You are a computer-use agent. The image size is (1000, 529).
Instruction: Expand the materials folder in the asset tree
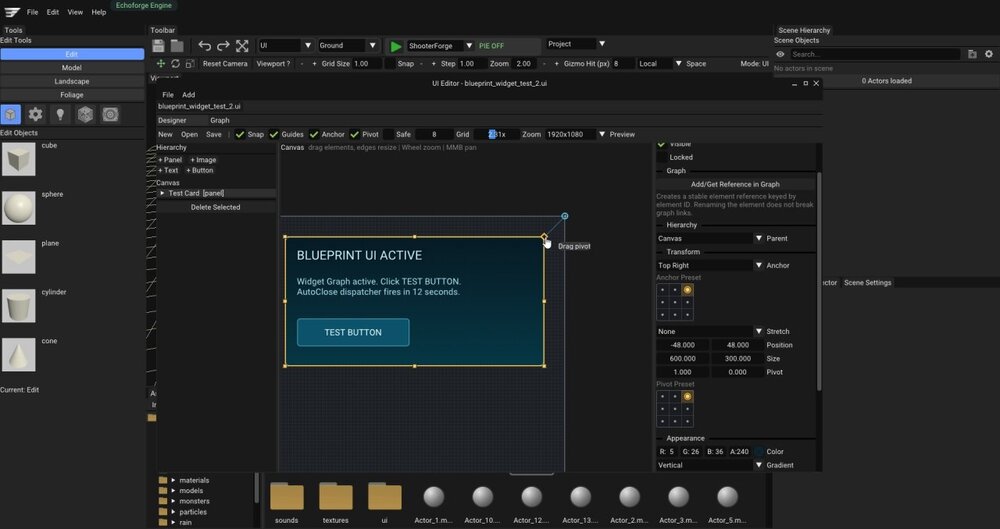(x=173, y=481)
